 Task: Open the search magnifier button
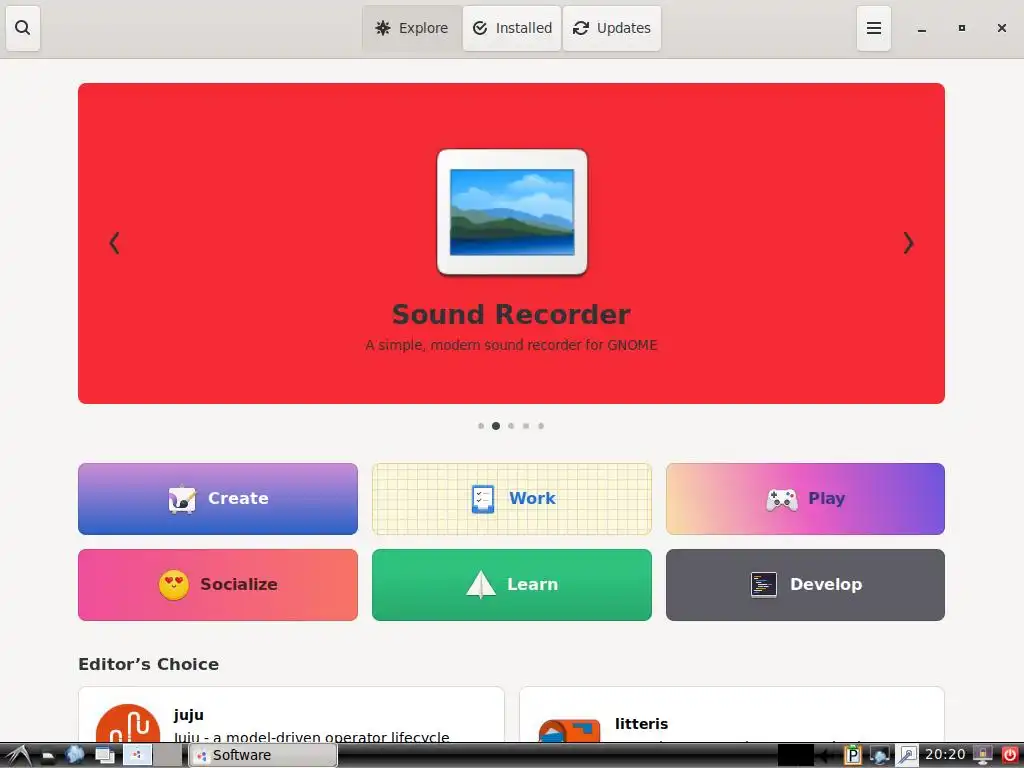click(x=23, y=28)
